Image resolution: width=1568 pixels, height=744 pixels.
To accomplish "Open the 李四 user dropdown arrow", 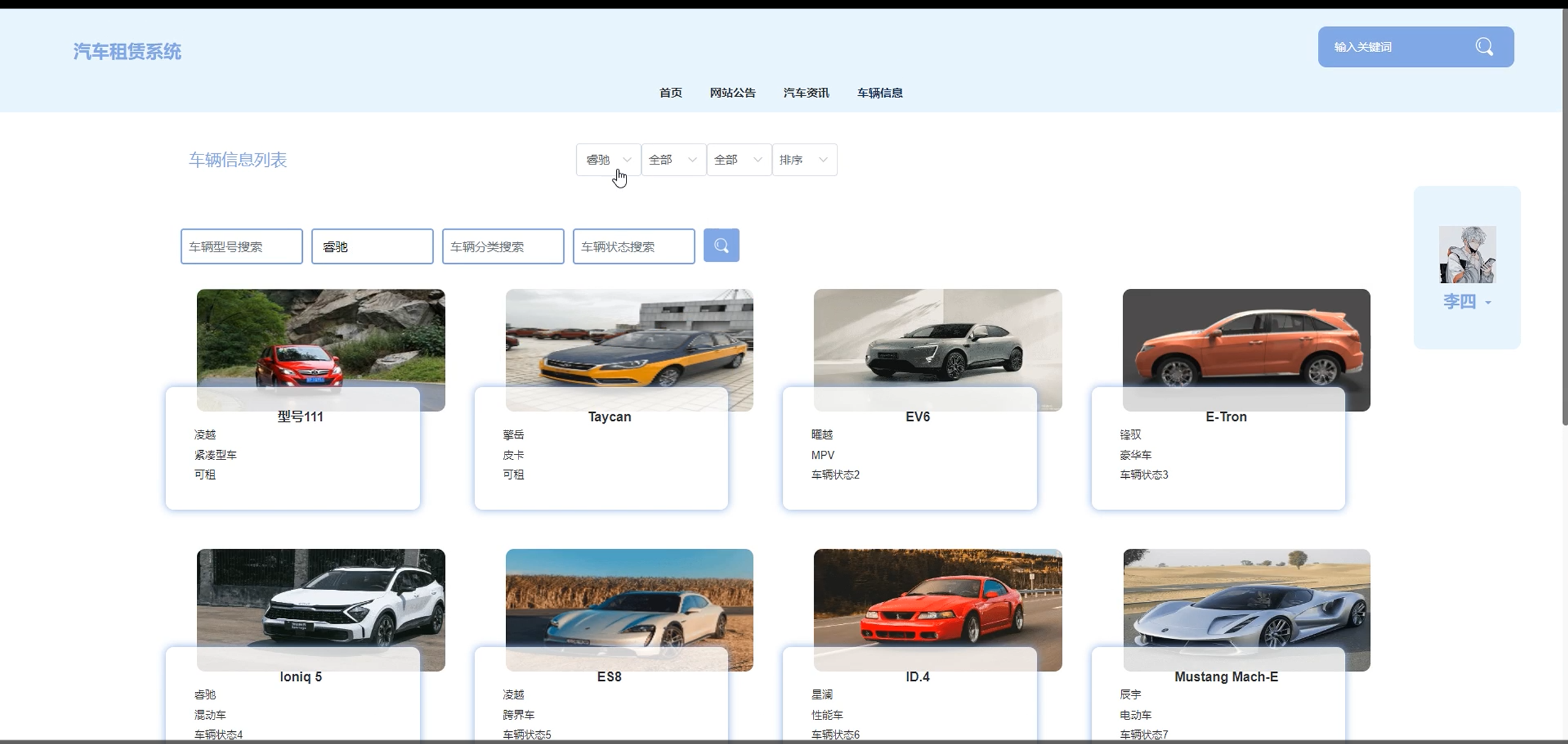I will point(1488,302).
